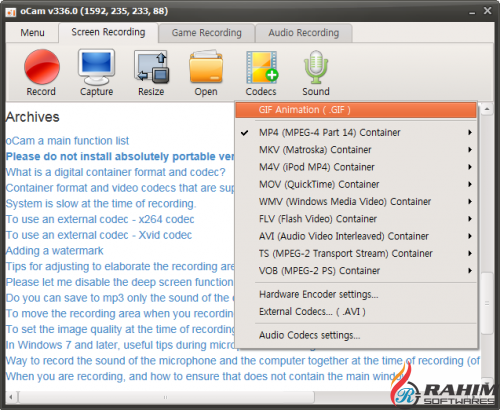Select the Screen Recording tab
This screenshot has height=410, width=500.
(108, 32)
